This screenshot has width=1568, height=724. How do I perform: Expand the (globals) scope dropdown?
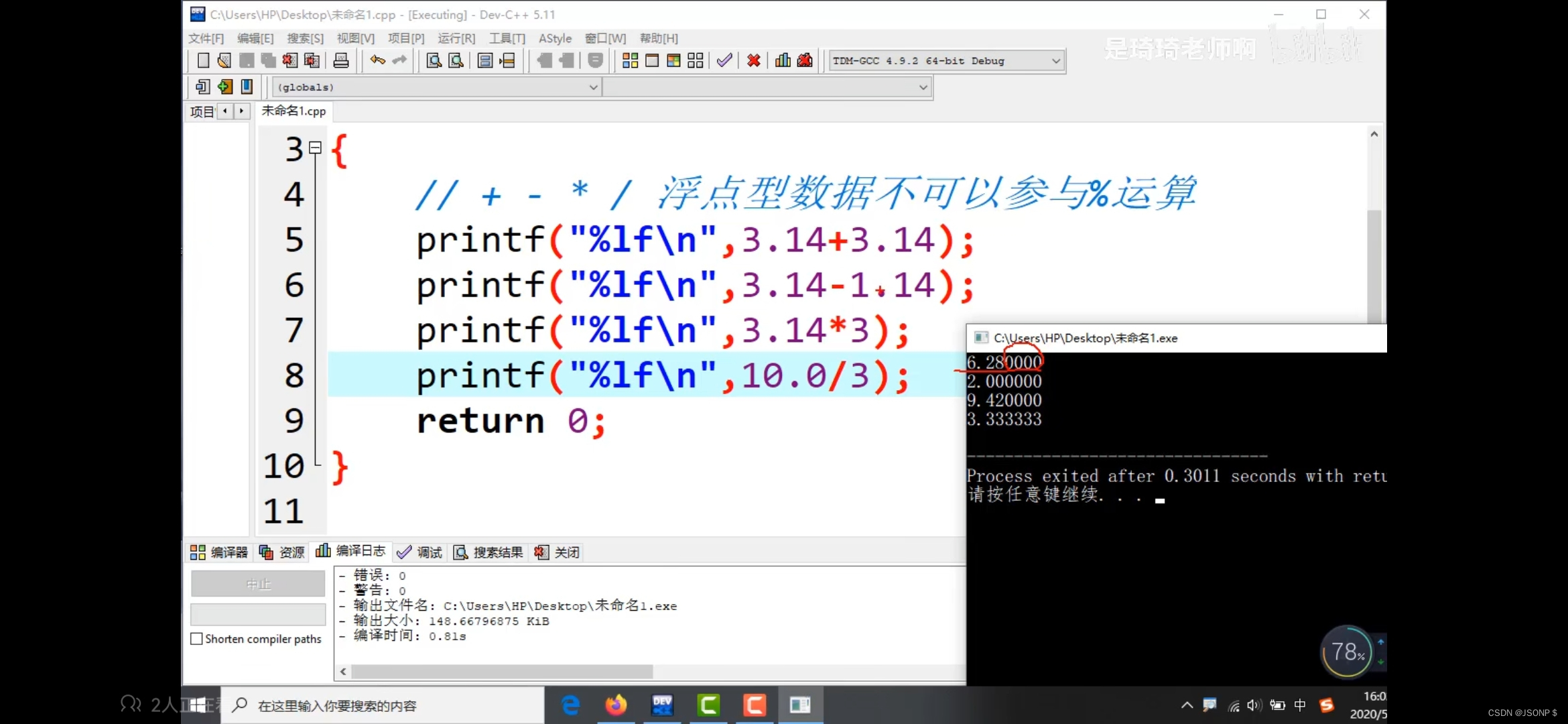[x=592, y=87]
